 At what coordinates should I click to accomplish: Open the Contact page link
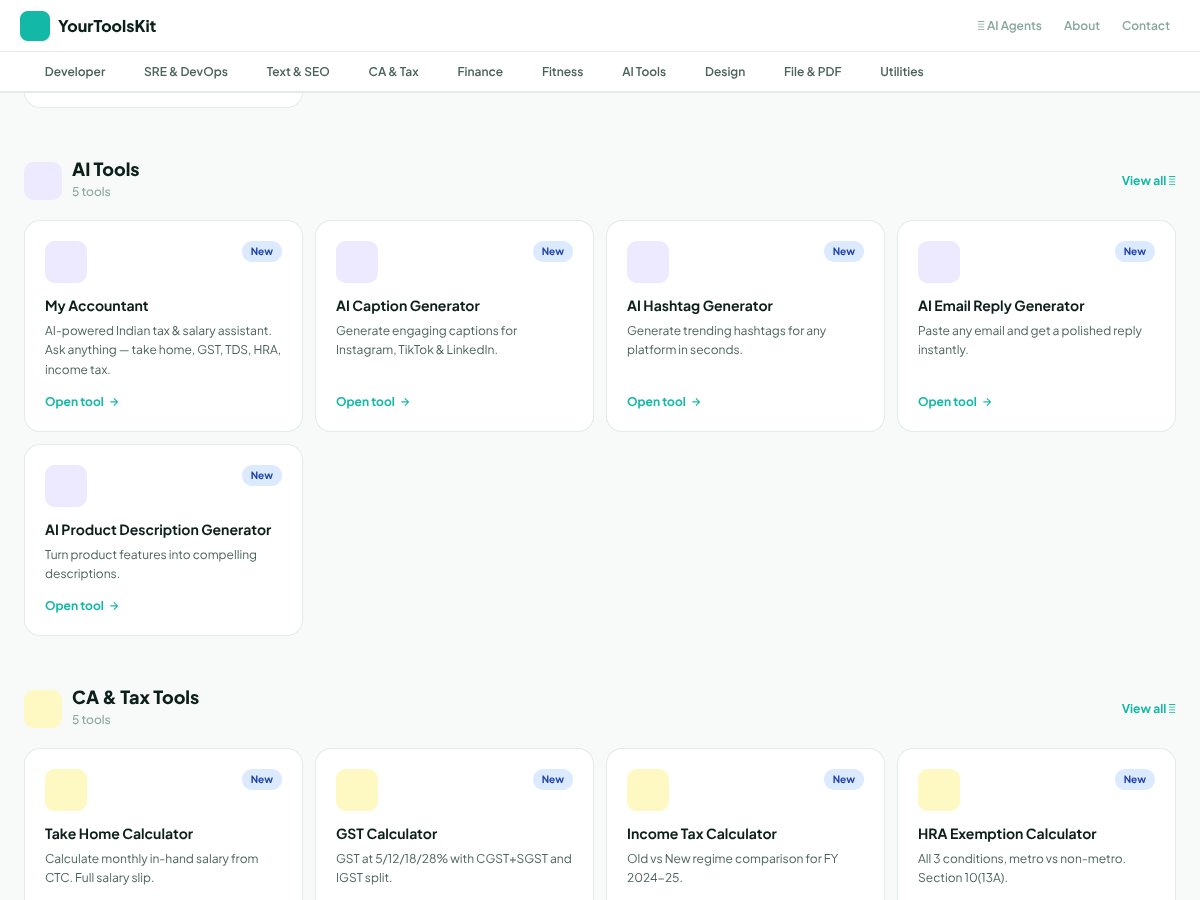1146,26
